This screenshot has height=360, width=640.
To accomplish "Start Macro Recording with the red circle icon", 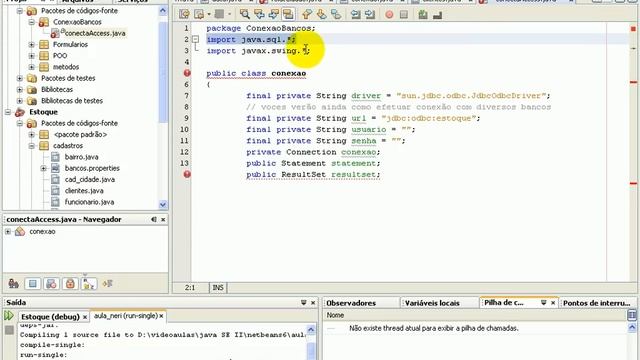I will (389, 15).
